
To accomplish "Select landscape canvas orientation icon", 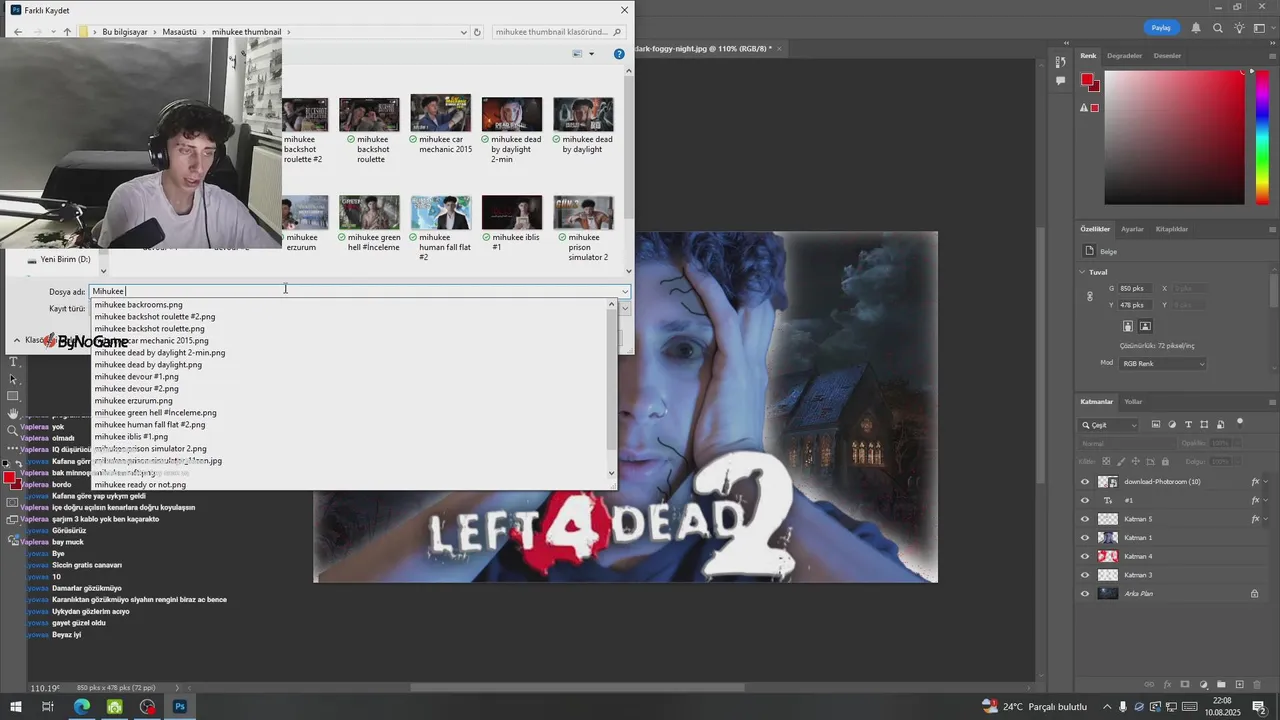I will pyautogui.click(x=1145, y=326).
